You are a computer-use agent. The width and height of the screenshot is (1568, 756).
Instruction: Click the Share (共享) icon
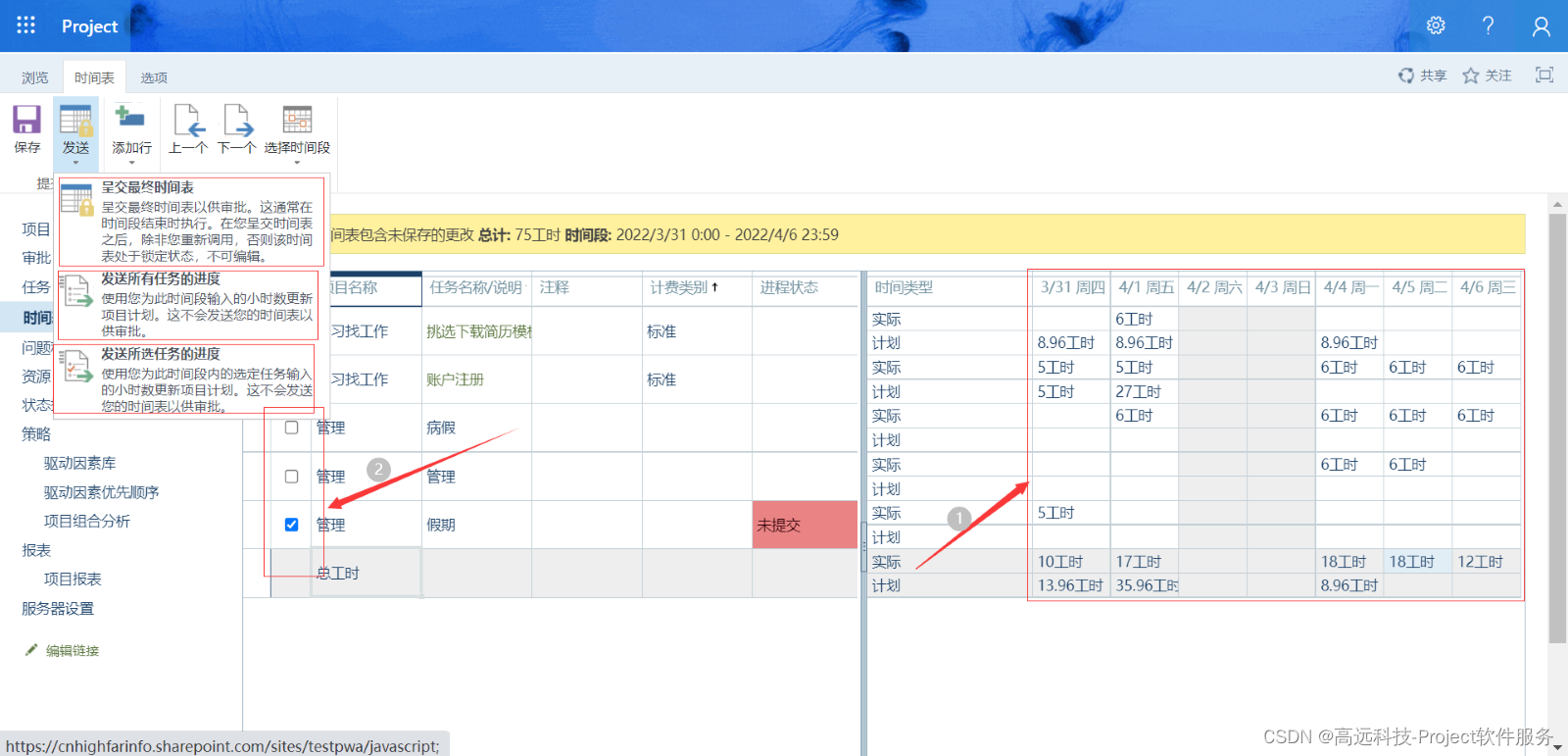point(1406,76)
